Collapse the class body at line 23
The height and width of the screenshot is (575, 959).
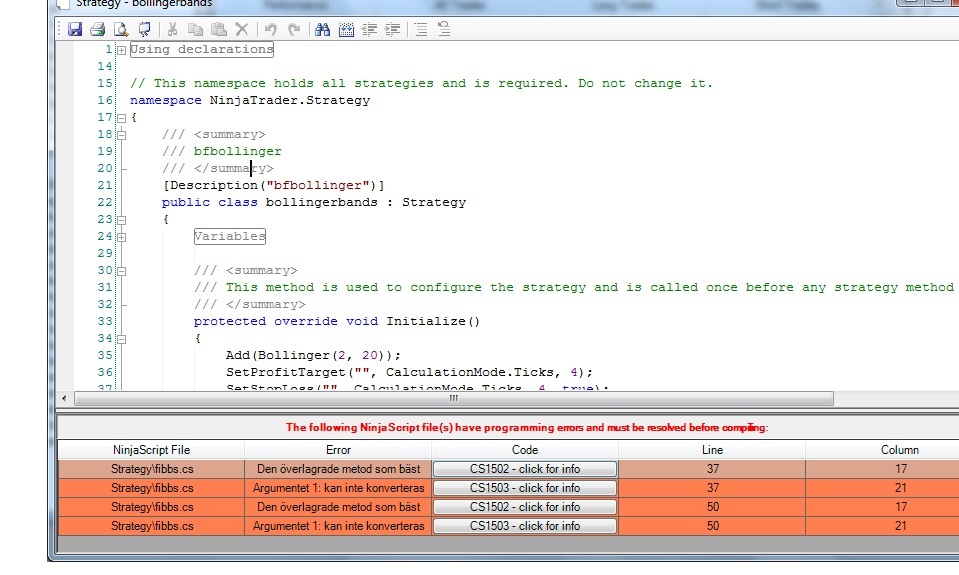[121, 220]
